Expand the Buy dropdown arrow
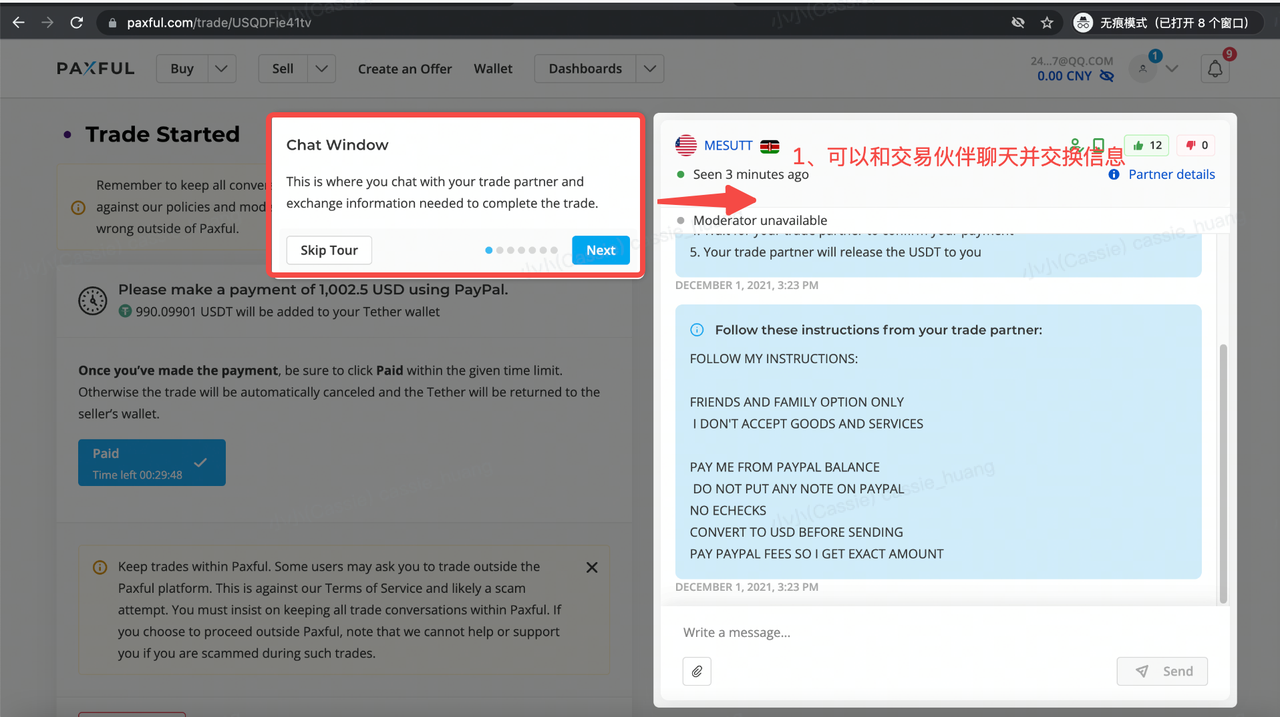1280x717 pixels. (x=222, y=68)
